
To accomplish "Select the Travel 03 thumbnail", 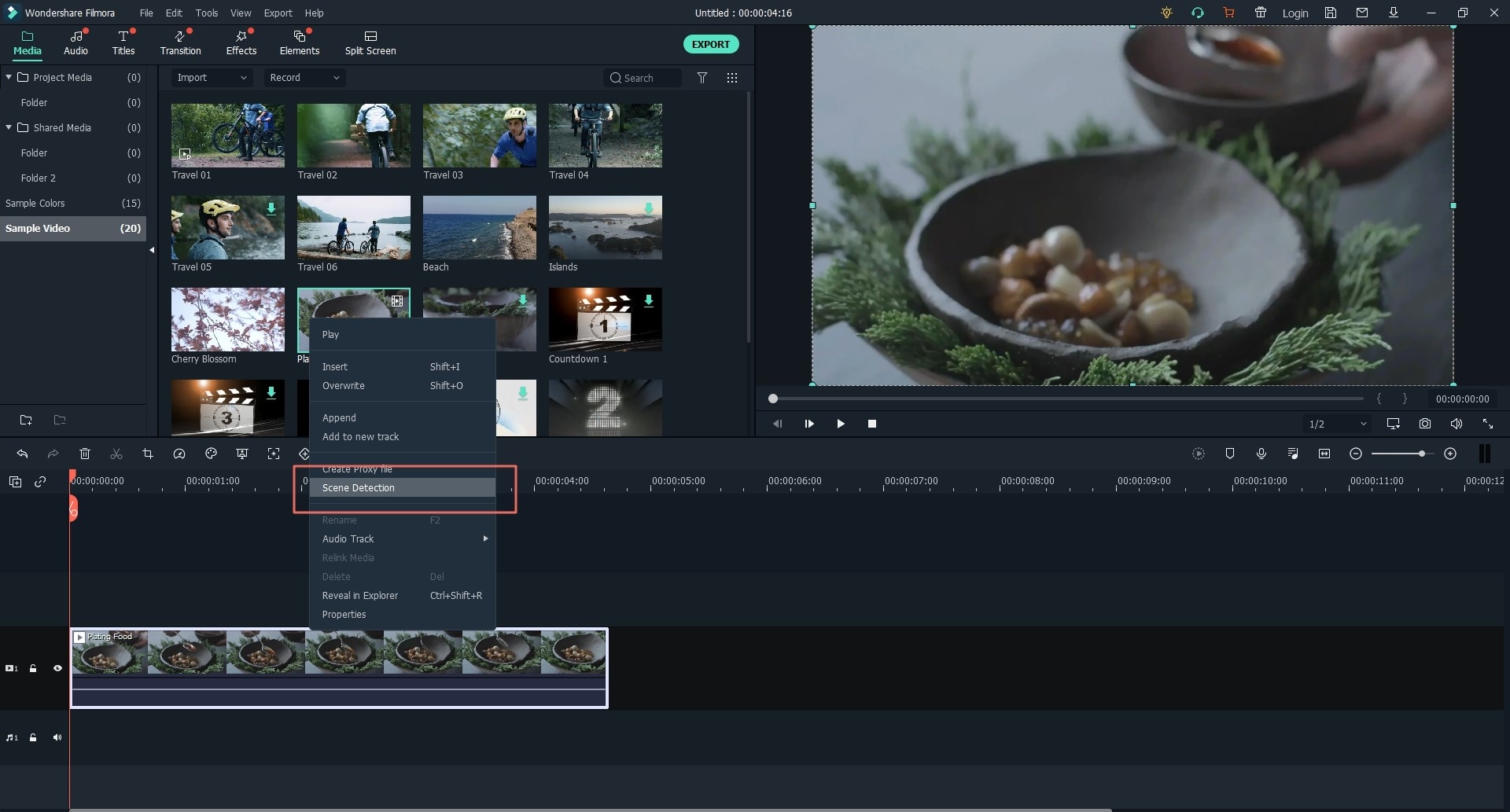I will [x=480, y=135].
